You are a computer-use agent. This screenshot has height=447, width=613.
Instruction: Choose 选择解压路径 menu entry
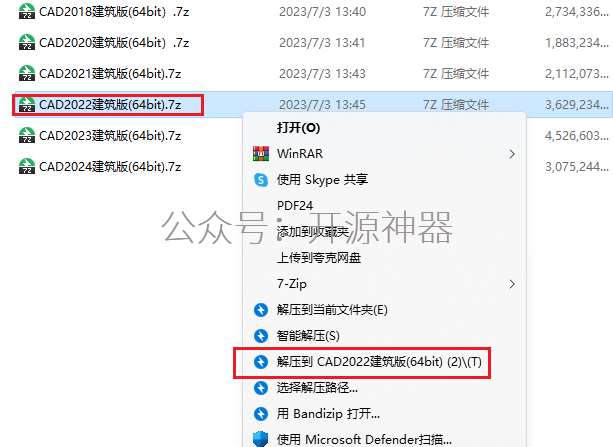[x=317, y=388]
